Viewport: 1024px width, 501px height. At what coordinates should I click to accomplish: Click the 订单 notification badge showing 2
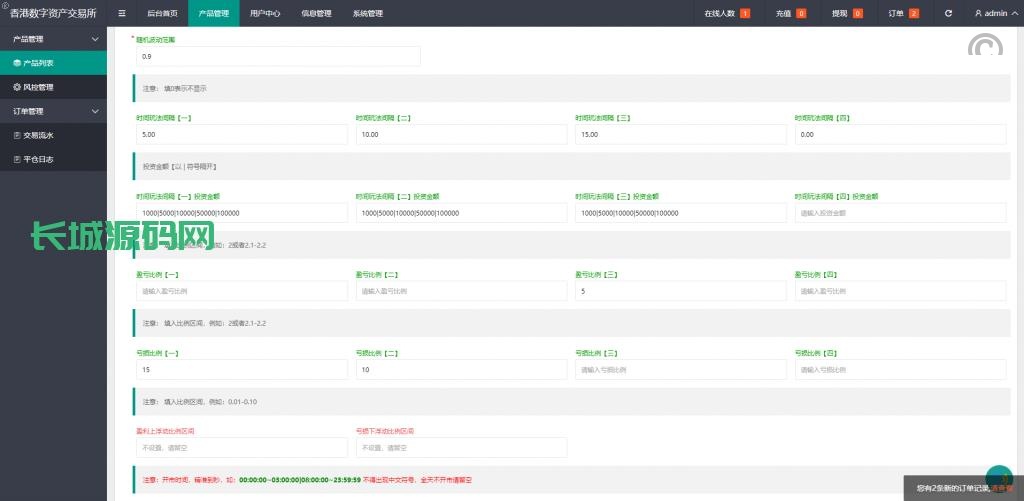pyautogui.click(x=914, y=13)
